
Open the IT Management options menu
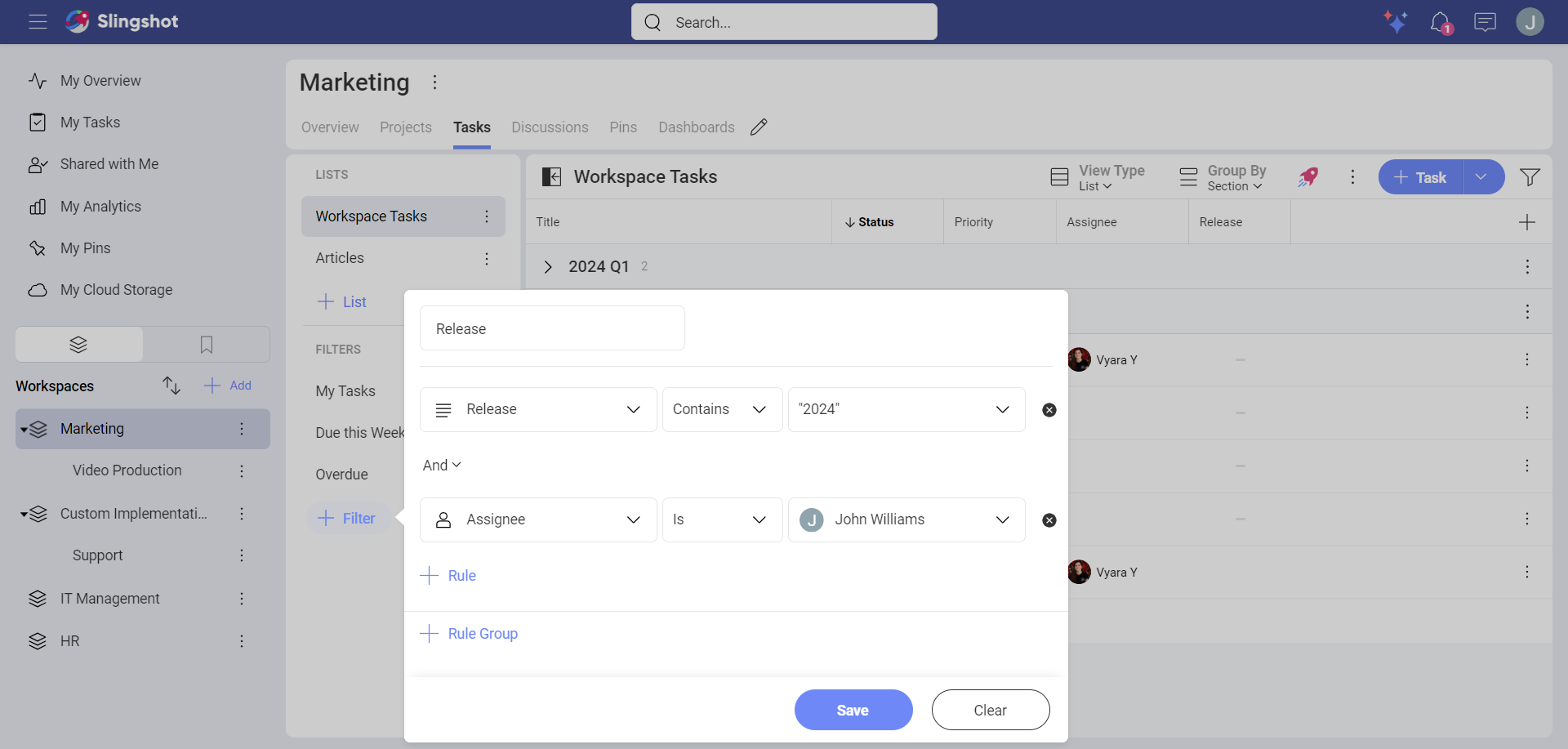point(242,599)
